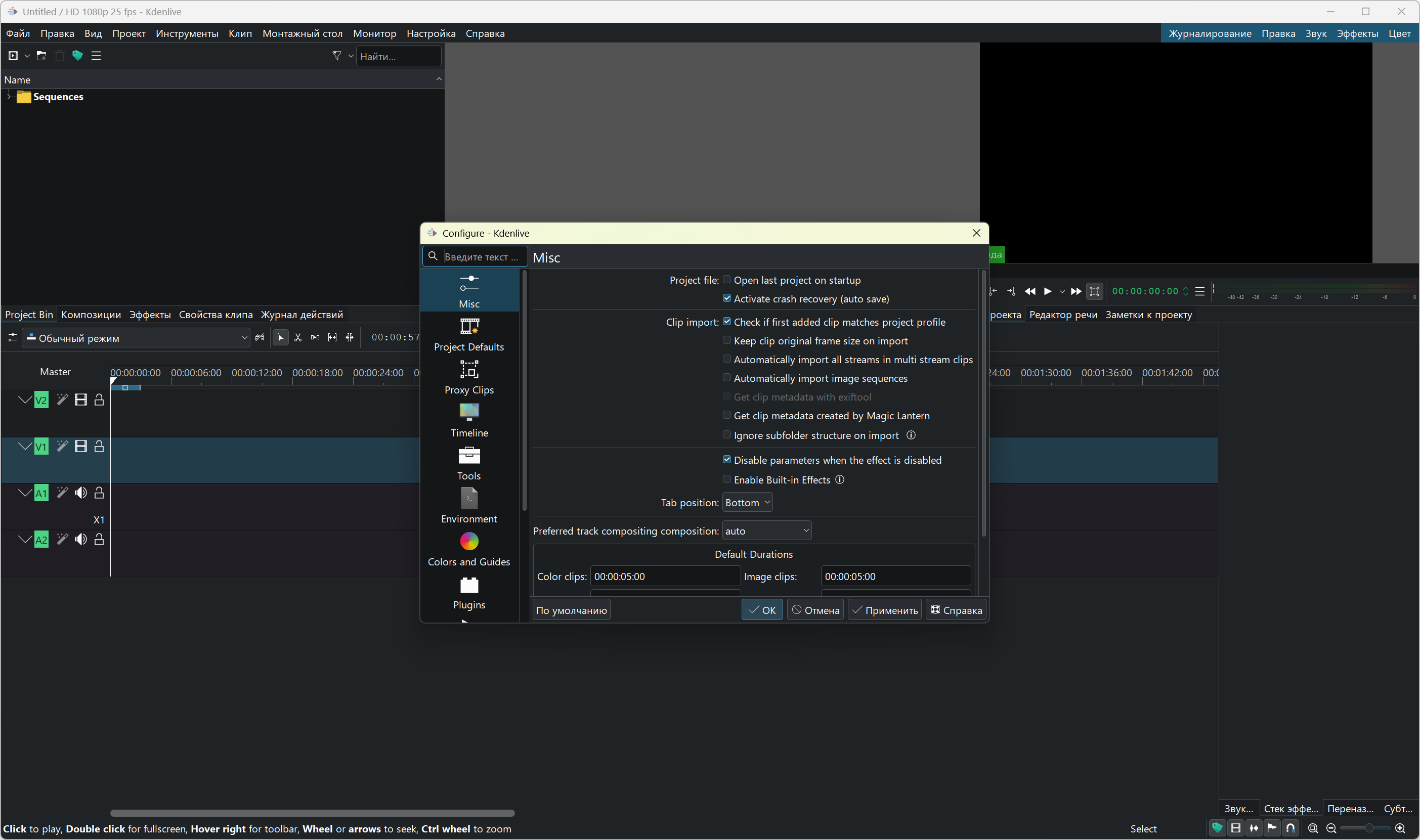This screenshot has height=840, width=1420.
Task: Click the Применить button
Action: click(x=884, y=610)
